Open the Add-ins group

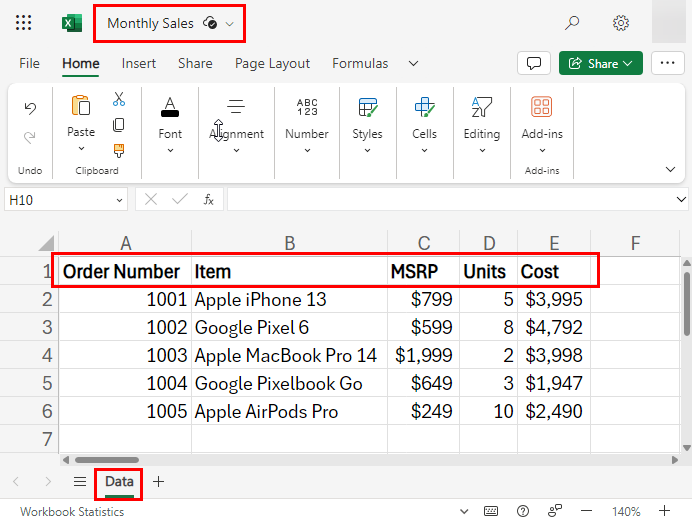pyautogui.click(x=542, y=125)
